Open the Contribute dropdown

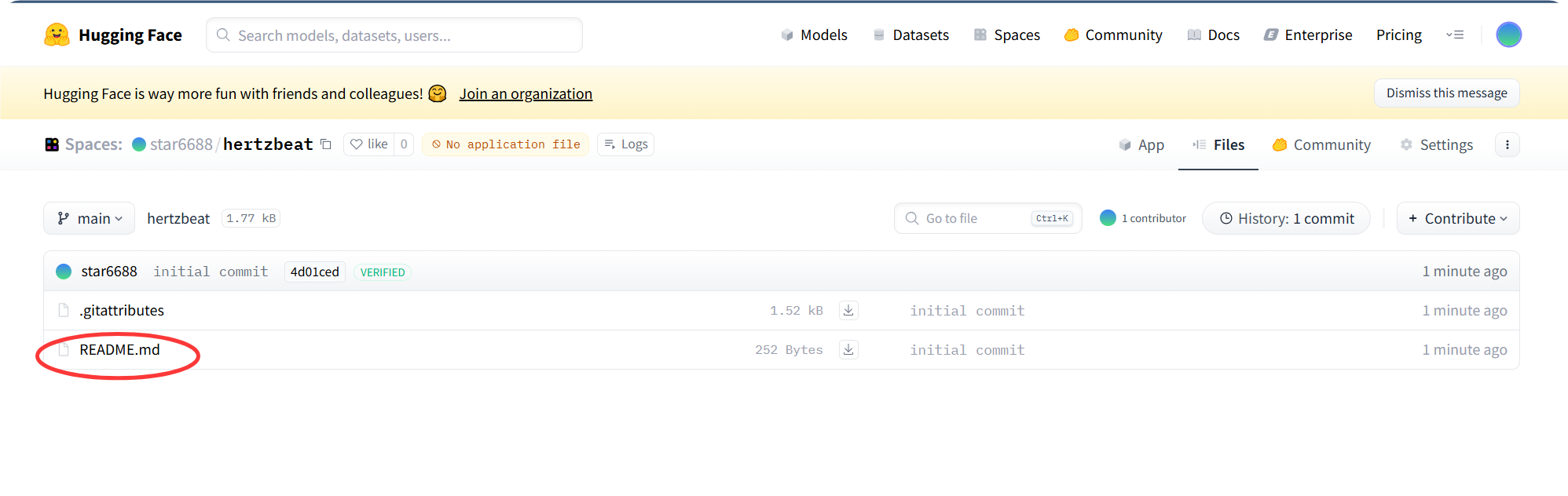pos(1457,218)
